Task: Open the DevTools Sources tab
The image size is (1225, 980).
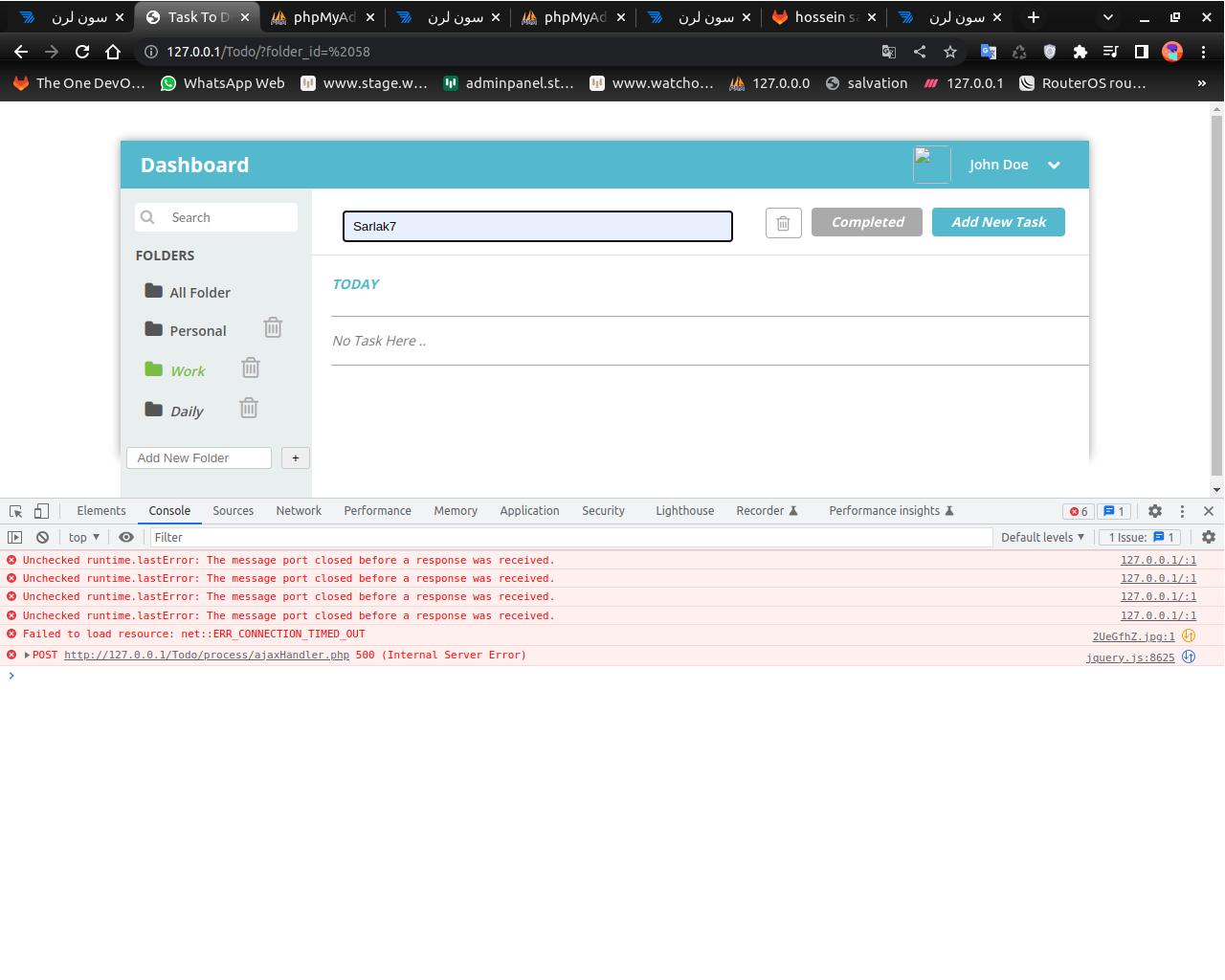Action: pos(234,511)
